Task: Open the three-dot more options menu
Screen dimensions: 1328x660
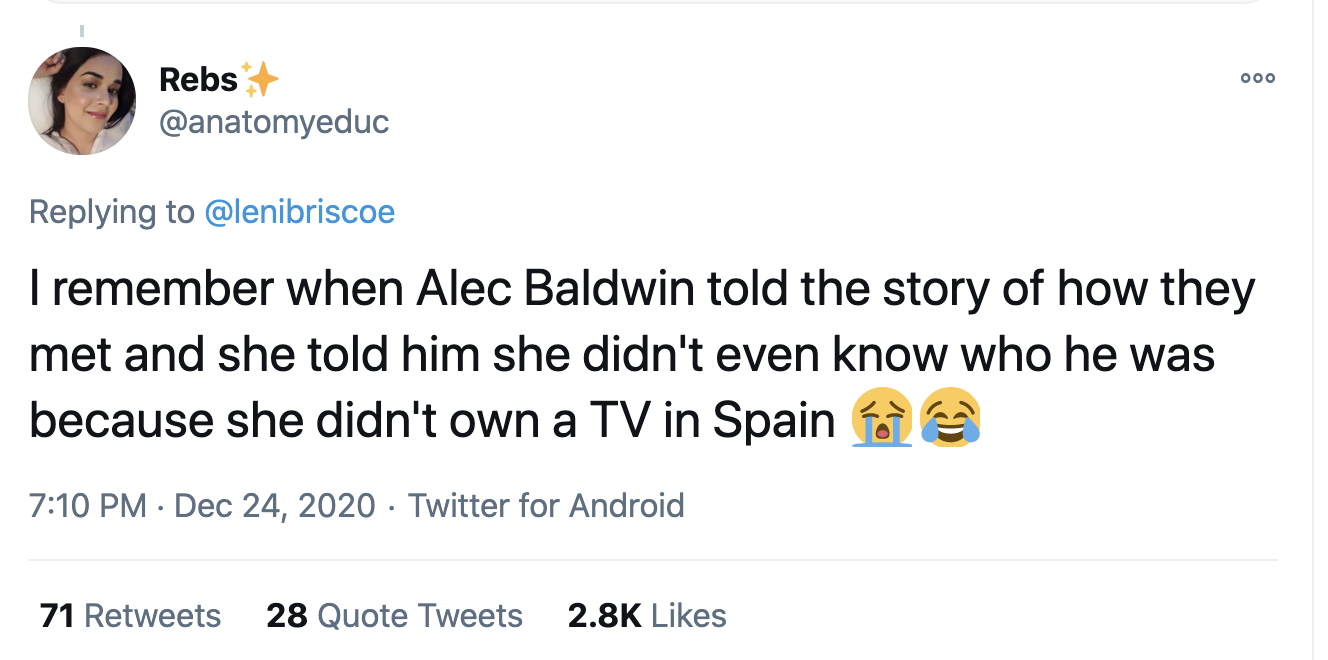Action: pos(1257,79)
